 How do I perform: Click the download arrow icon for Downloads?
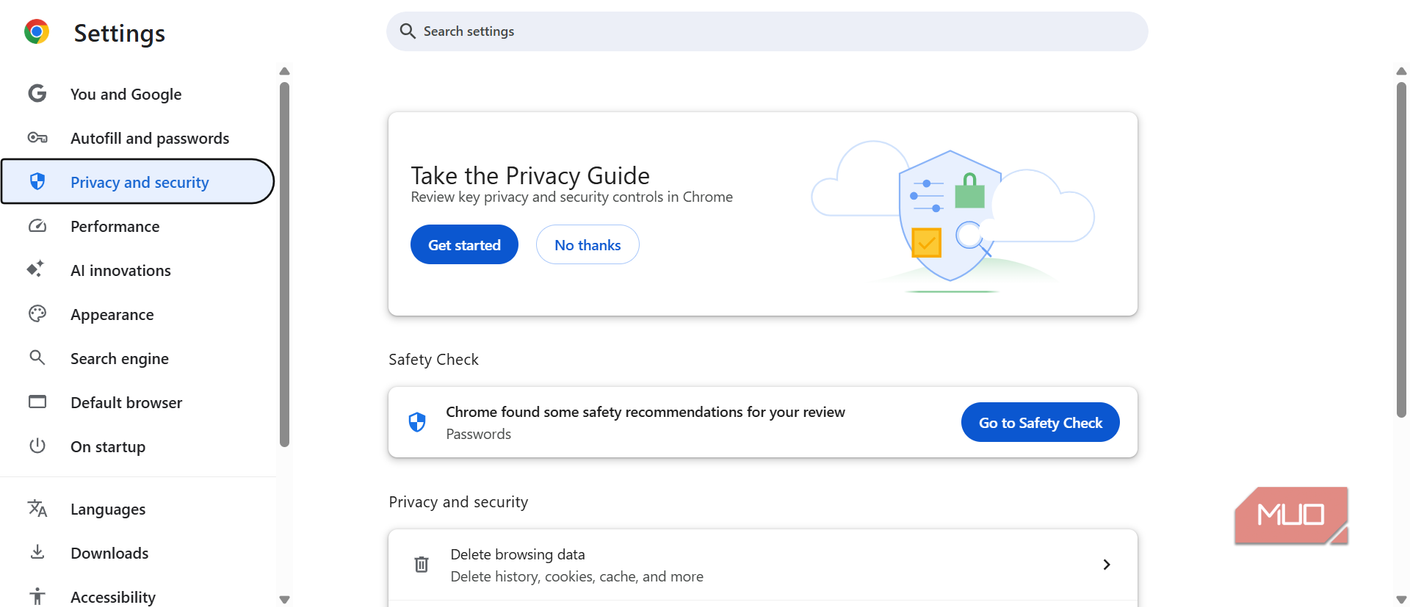[x=37, y=552]
